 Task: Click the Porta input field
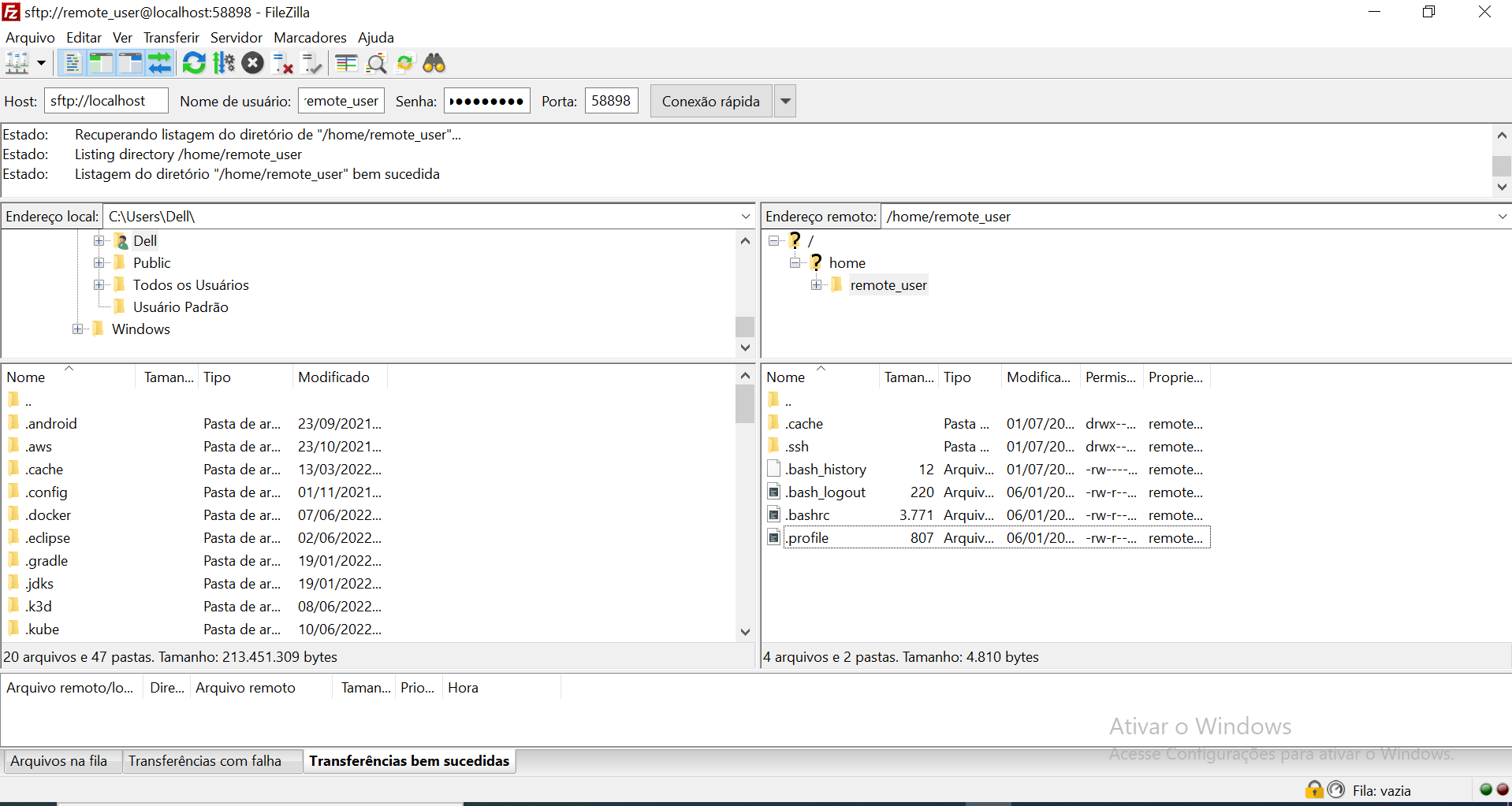[612, 101]
